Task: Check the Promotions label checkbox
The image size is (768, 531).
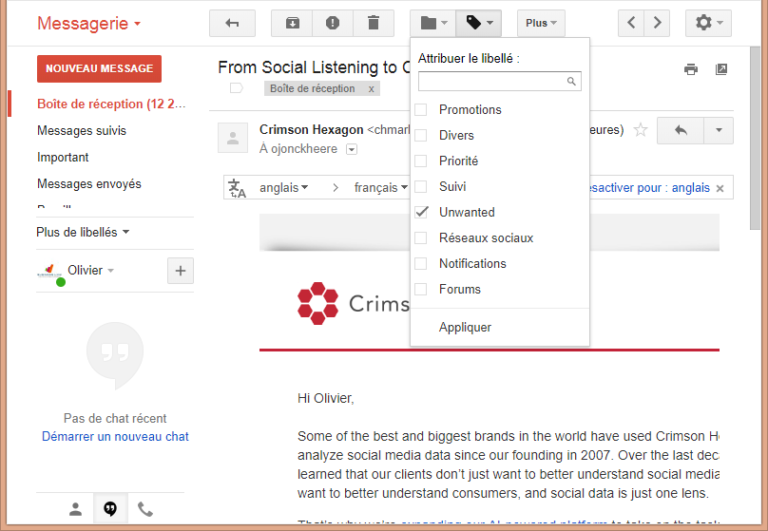Action: click(x=421, y=110)
